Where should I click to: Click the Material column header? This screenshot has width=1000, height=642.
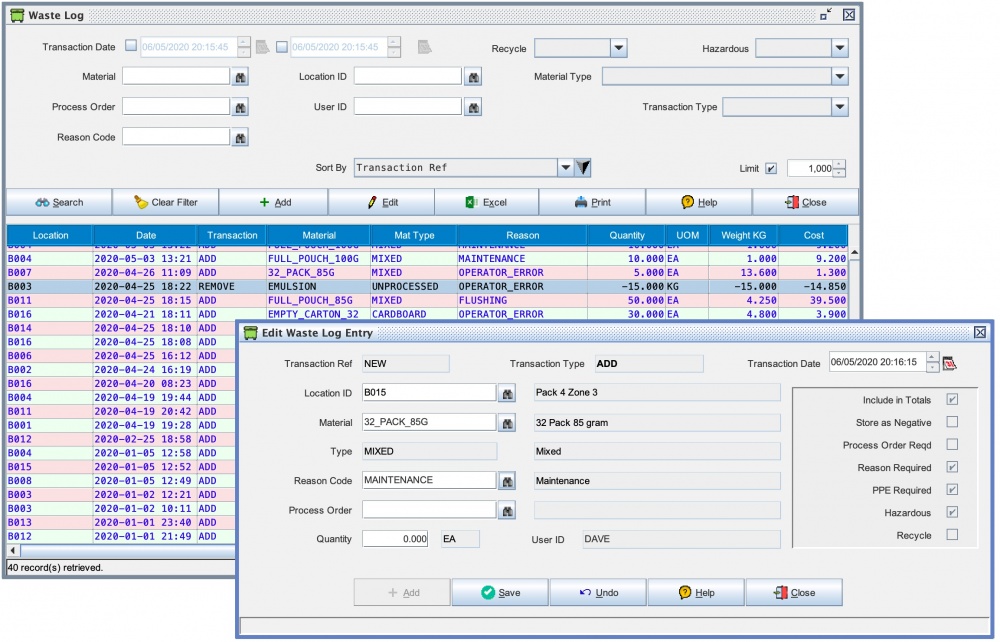coord(319,236)
